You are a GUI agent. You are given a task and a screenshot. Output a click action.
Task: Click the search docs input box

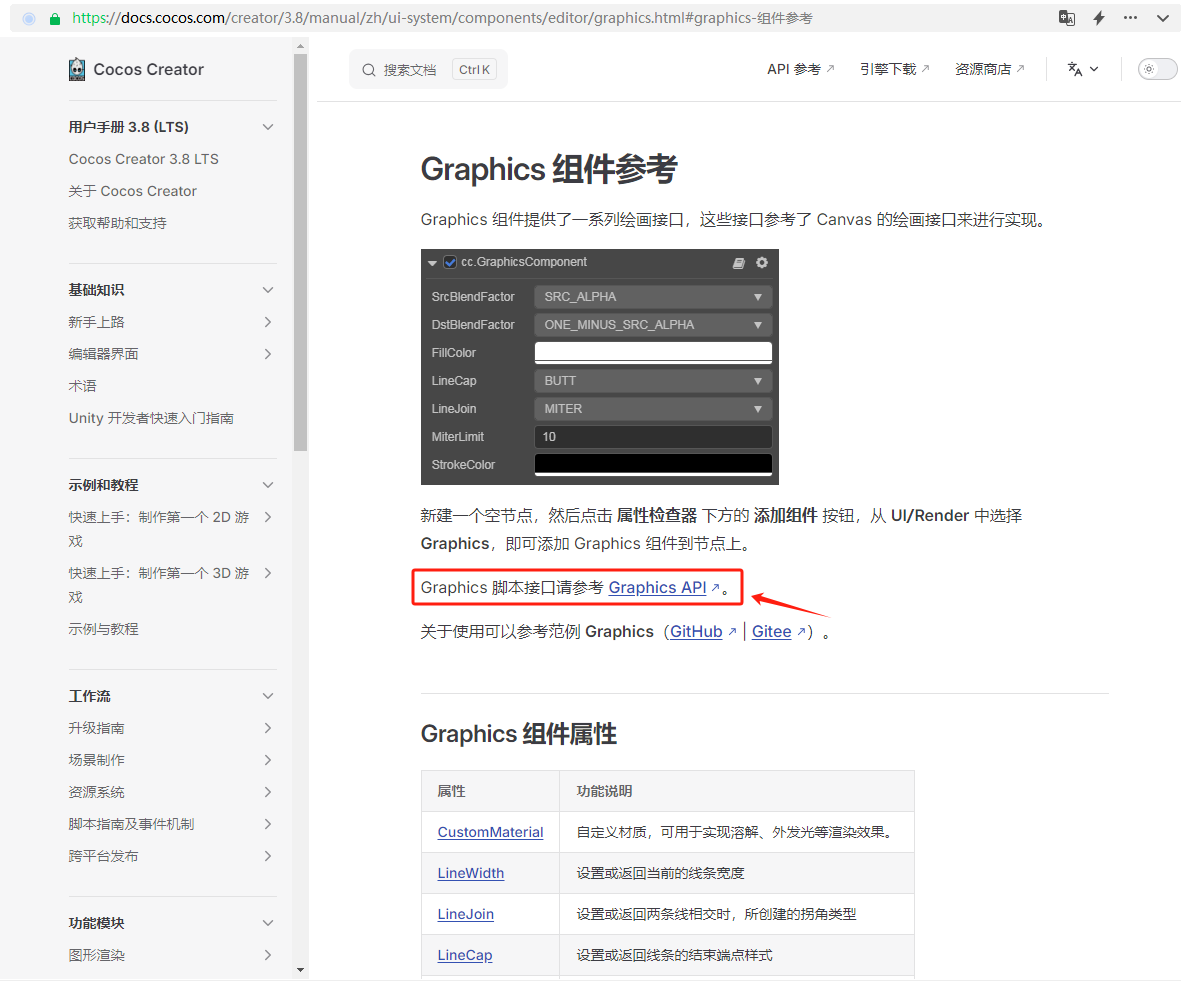tap(428, 70)
